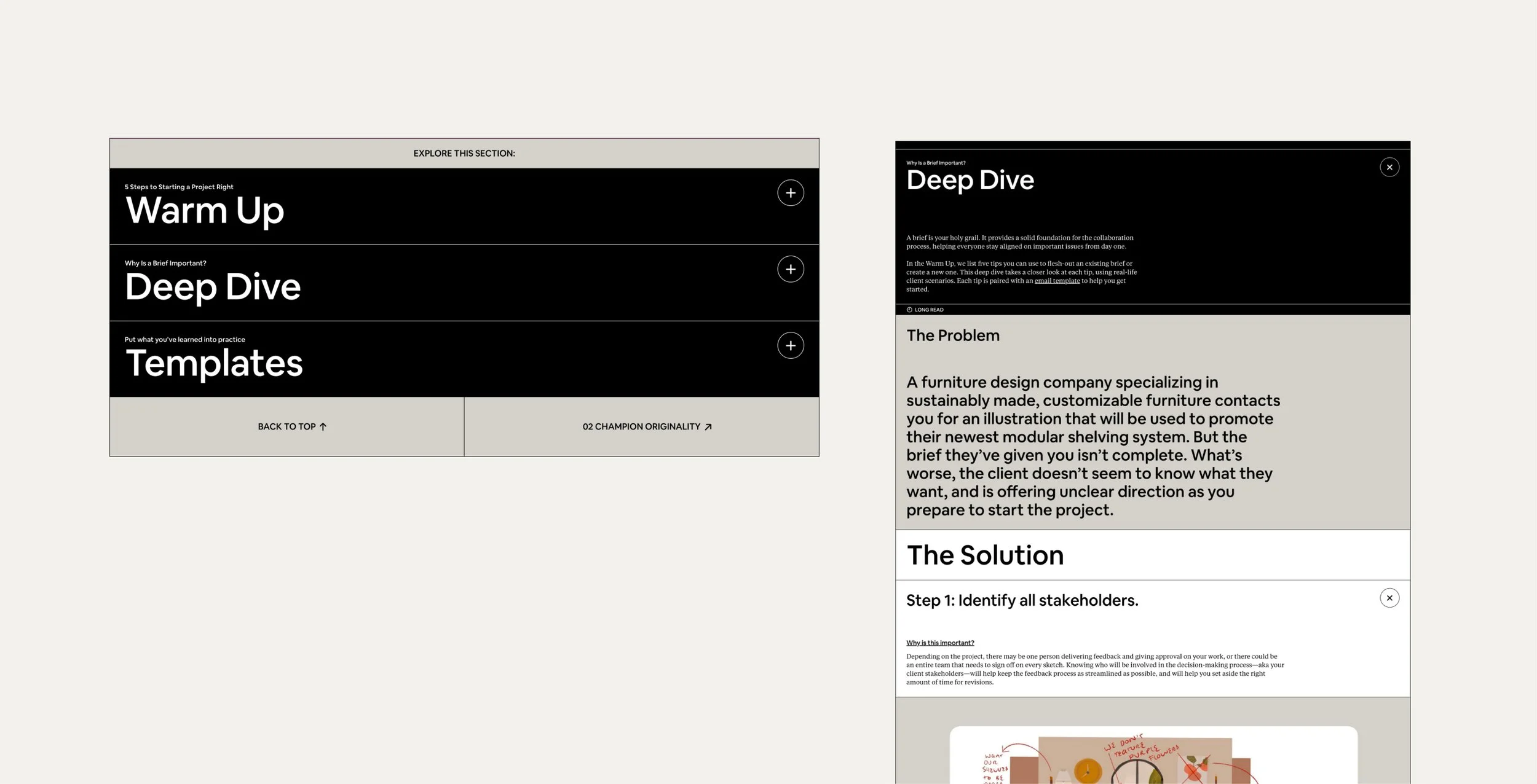Click the Back to Top button
This screenshot has height=784, width=1537.
click(x=286, y=426)
